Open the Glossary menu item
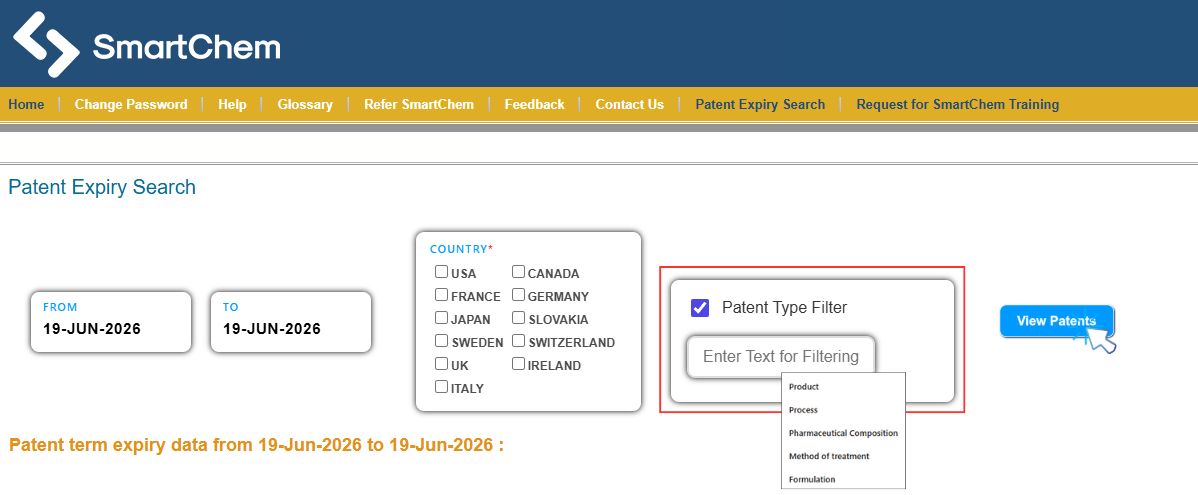The width and height of the screenshot is (1198, 495). coord(305,105)
